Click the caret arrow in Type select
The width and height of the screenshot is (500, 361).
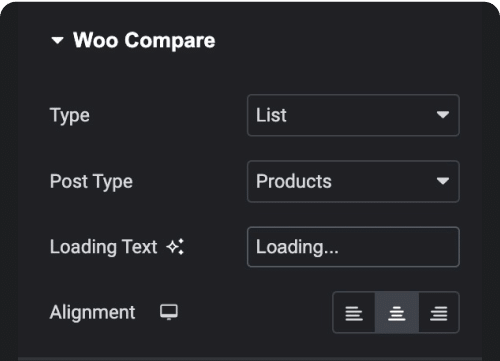pyautogui.click(x=443, y=115)
